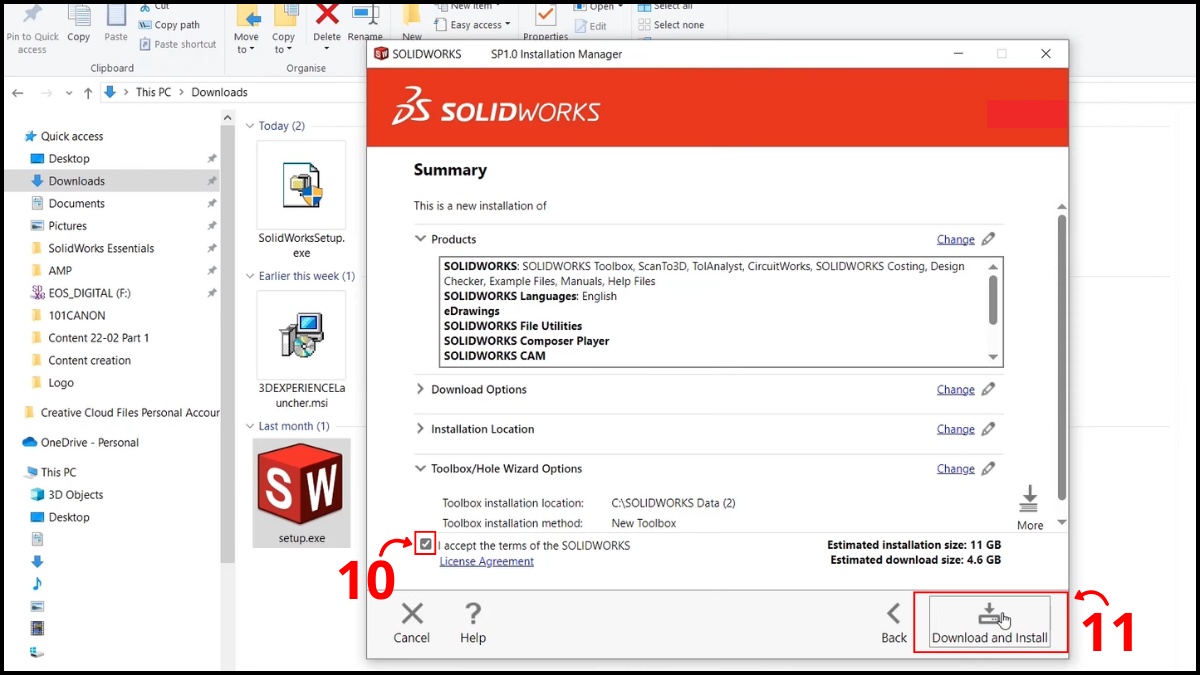Click the Cancel X icon in the installer

coord(412,613)
